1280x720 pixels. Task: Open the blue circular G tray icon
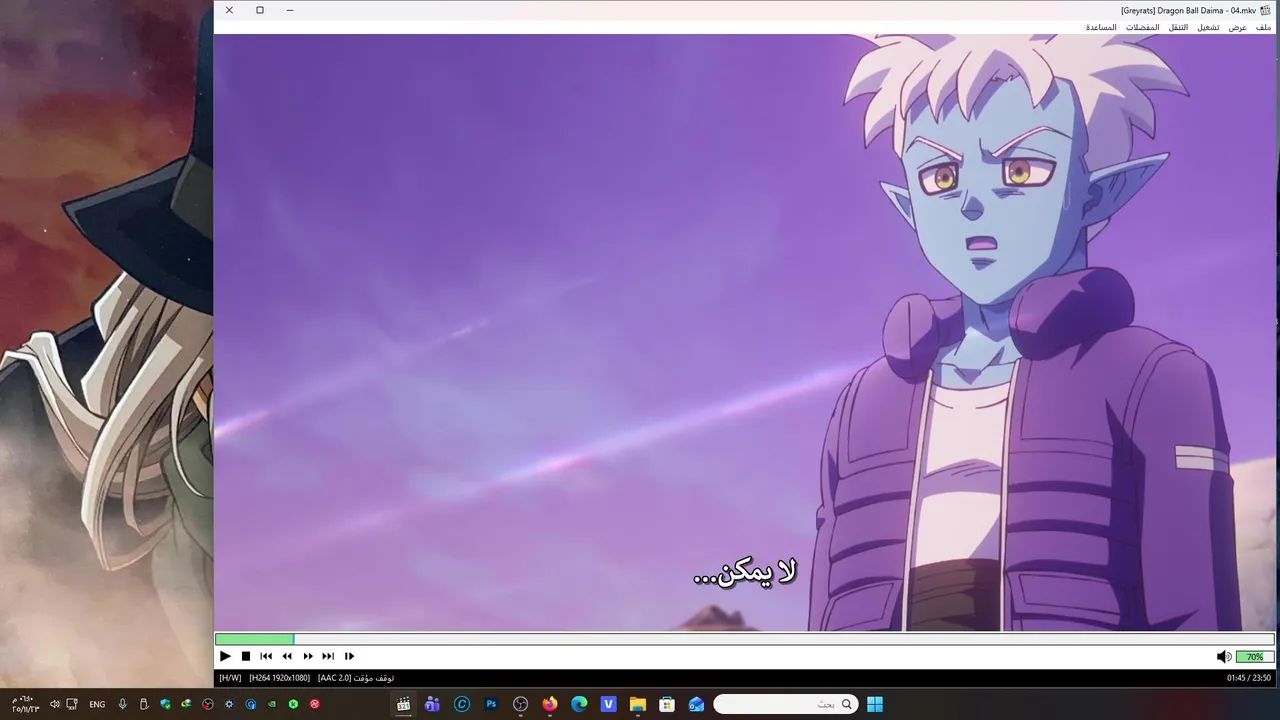point(251,704)
